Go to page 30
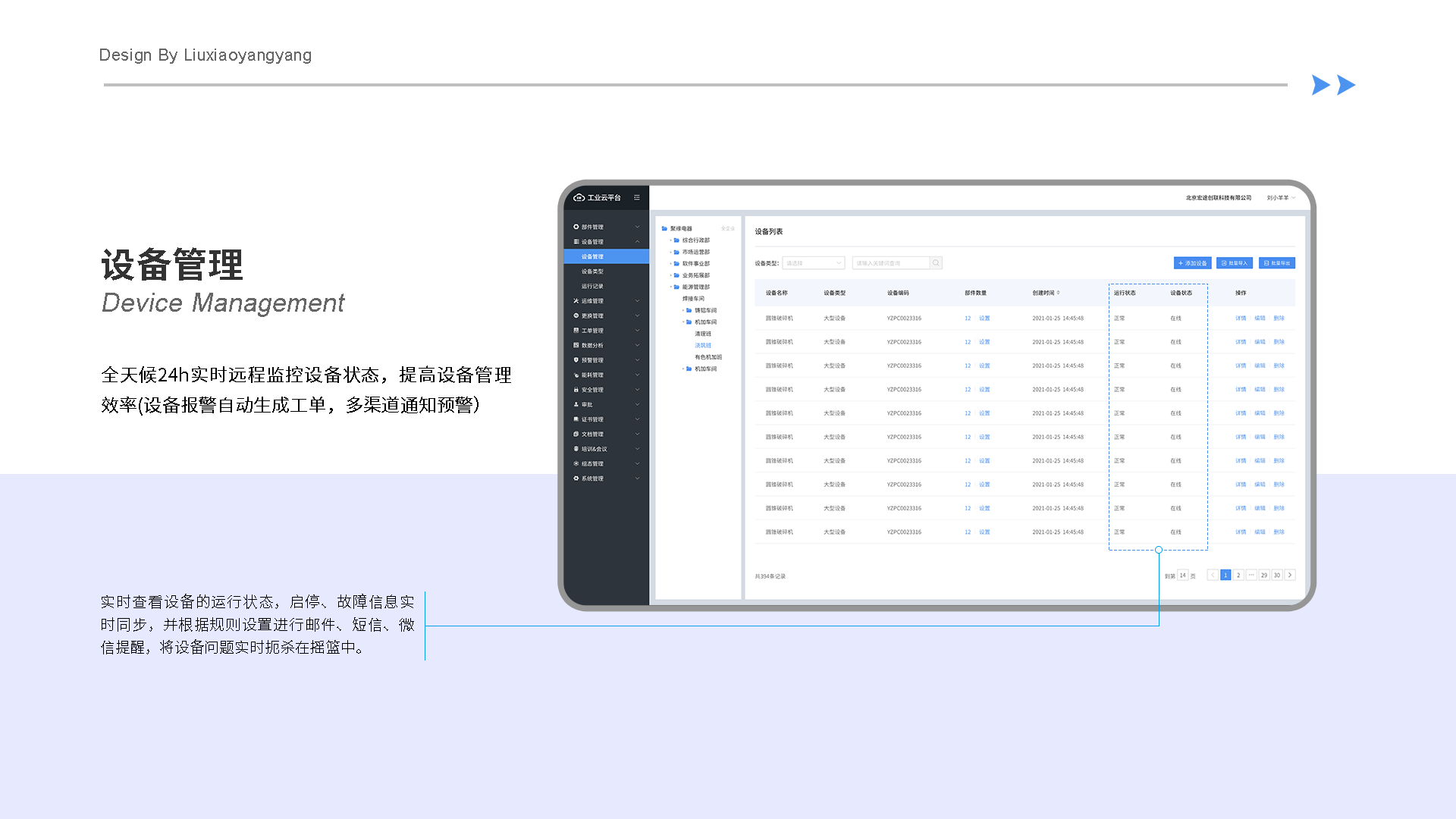Image resolution: width=1456 pixels, height=819 pixels. [1277, 575]
